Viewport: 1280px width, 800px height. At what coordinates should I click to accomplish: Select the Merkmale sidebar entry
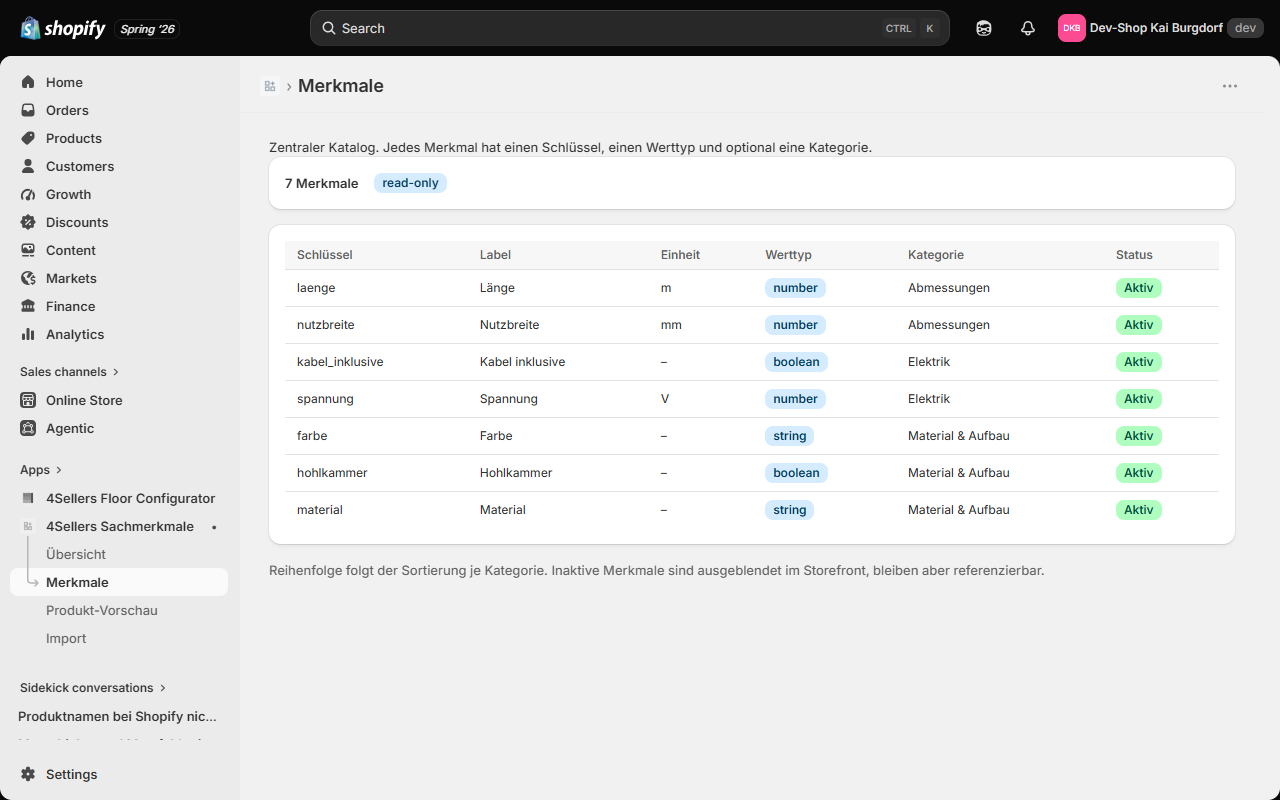pyautogui.click(x=119, y=582)
